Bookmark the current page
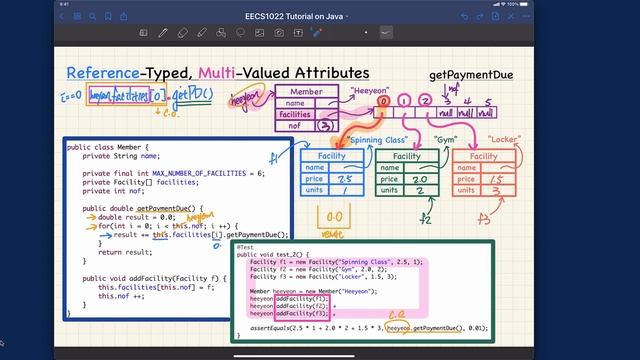The width and height of the screenshot is (640, 360). (x=108, y=16)
